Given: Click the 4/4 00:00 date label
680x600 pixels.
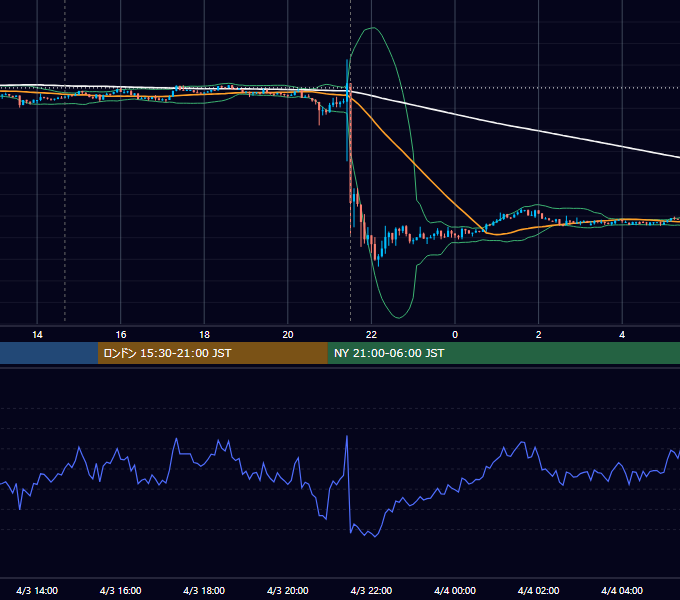Looking at the screenshot, I should pos(455,590).
